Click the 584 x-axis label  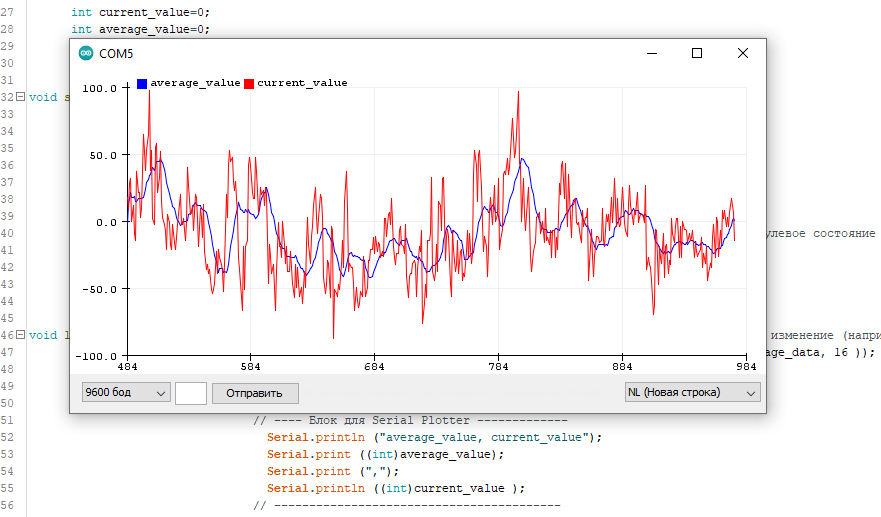(x=251, y=367)
